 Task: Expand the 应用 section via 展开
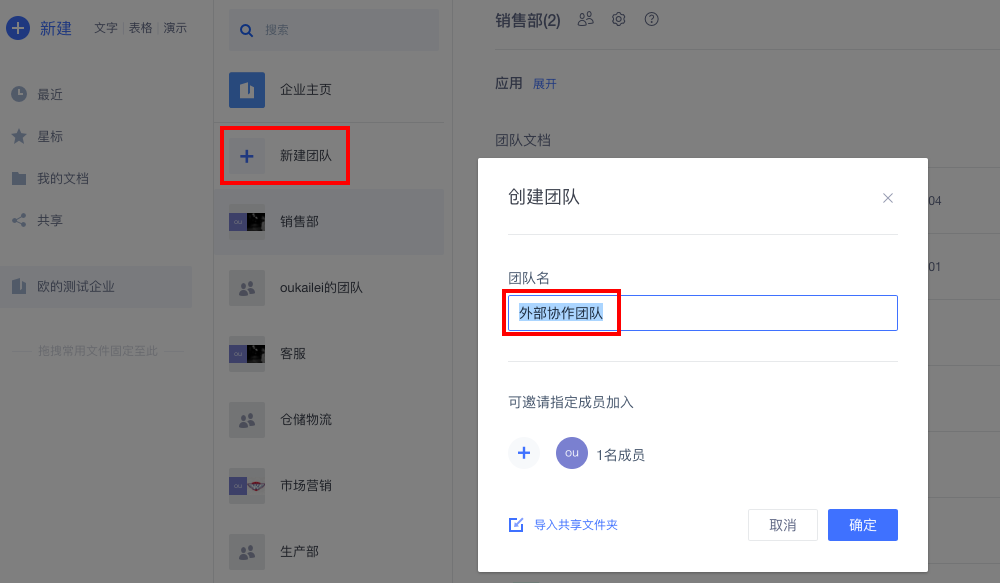(x=545, y=84)
